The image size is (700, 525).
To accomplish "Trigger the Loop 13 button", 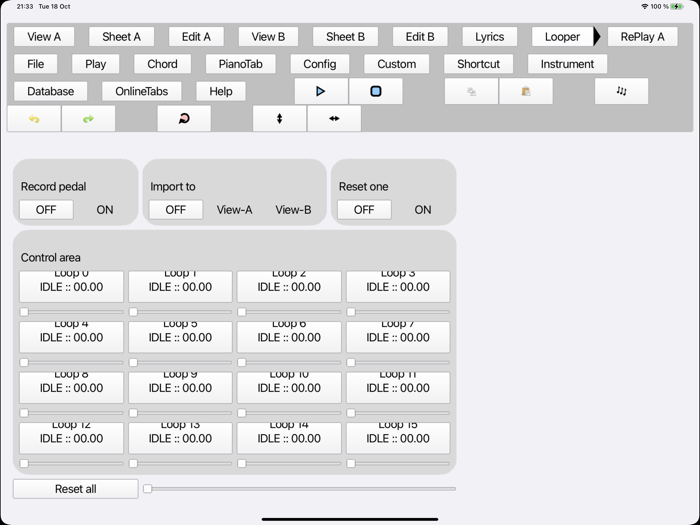I will click(180, 438).
